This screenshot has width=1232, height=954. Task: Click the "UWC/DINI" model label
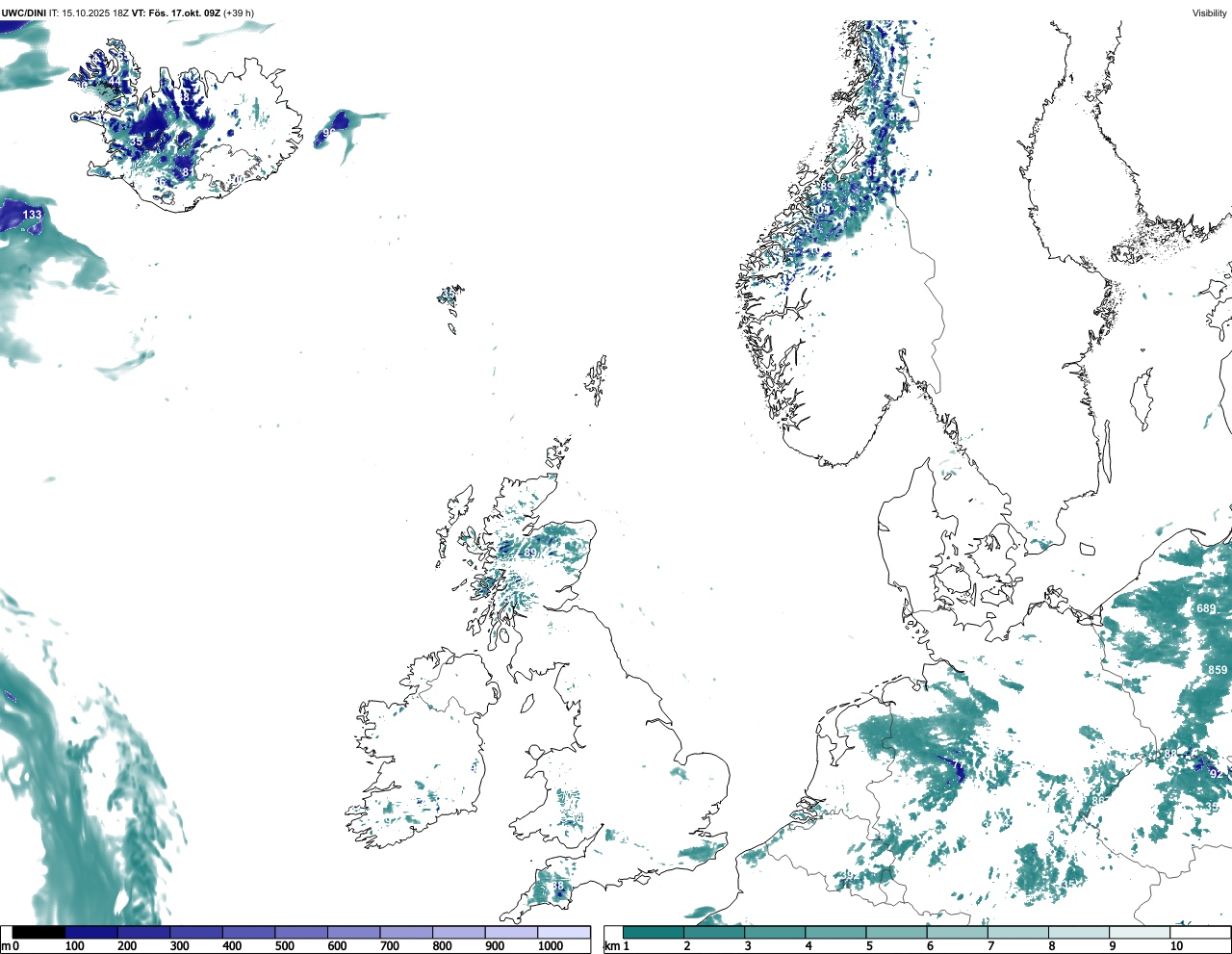24,13
